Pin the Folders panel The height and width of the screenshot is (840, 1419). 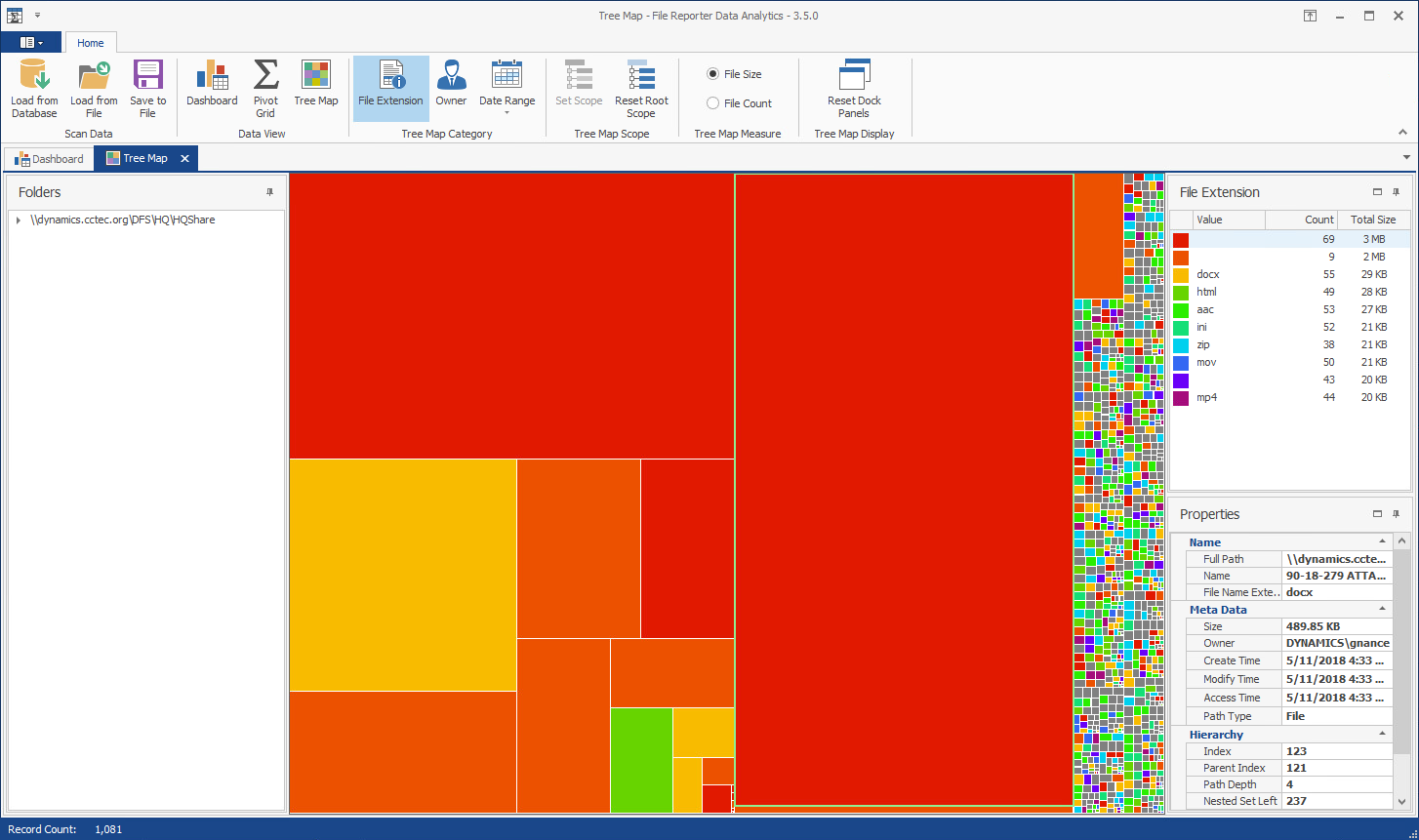(270, 192)
